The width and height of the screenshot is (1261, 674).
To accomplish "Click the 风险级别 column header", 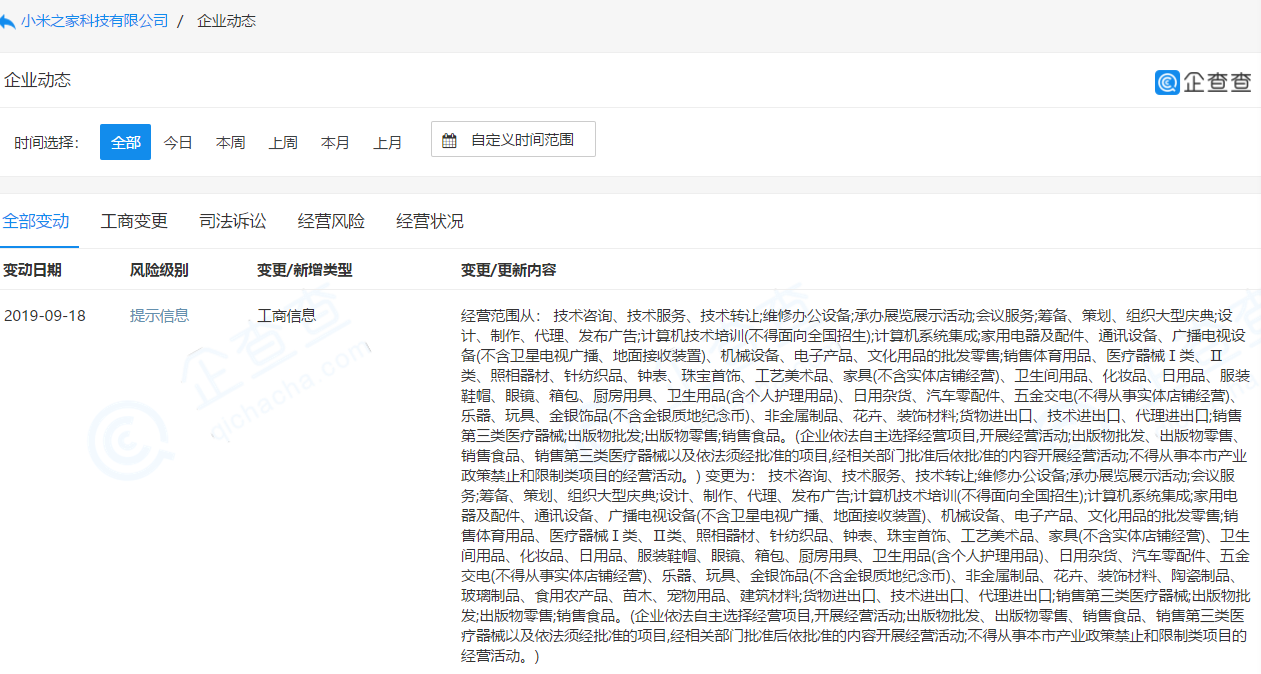I will click(x=159, y=270).
